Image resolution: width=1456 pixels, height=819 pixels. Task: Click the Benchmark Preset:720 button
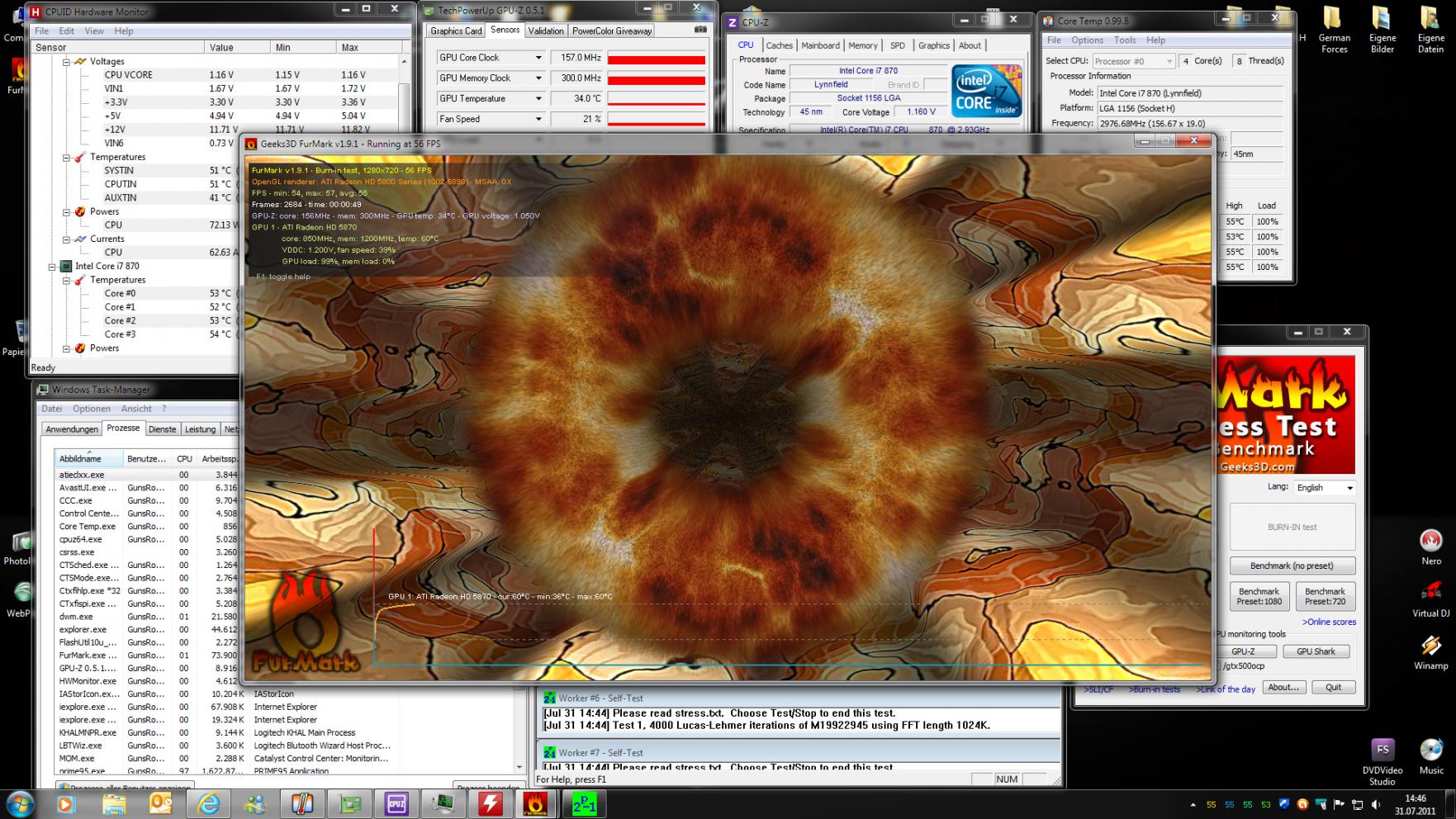(x=1326, y=597)
